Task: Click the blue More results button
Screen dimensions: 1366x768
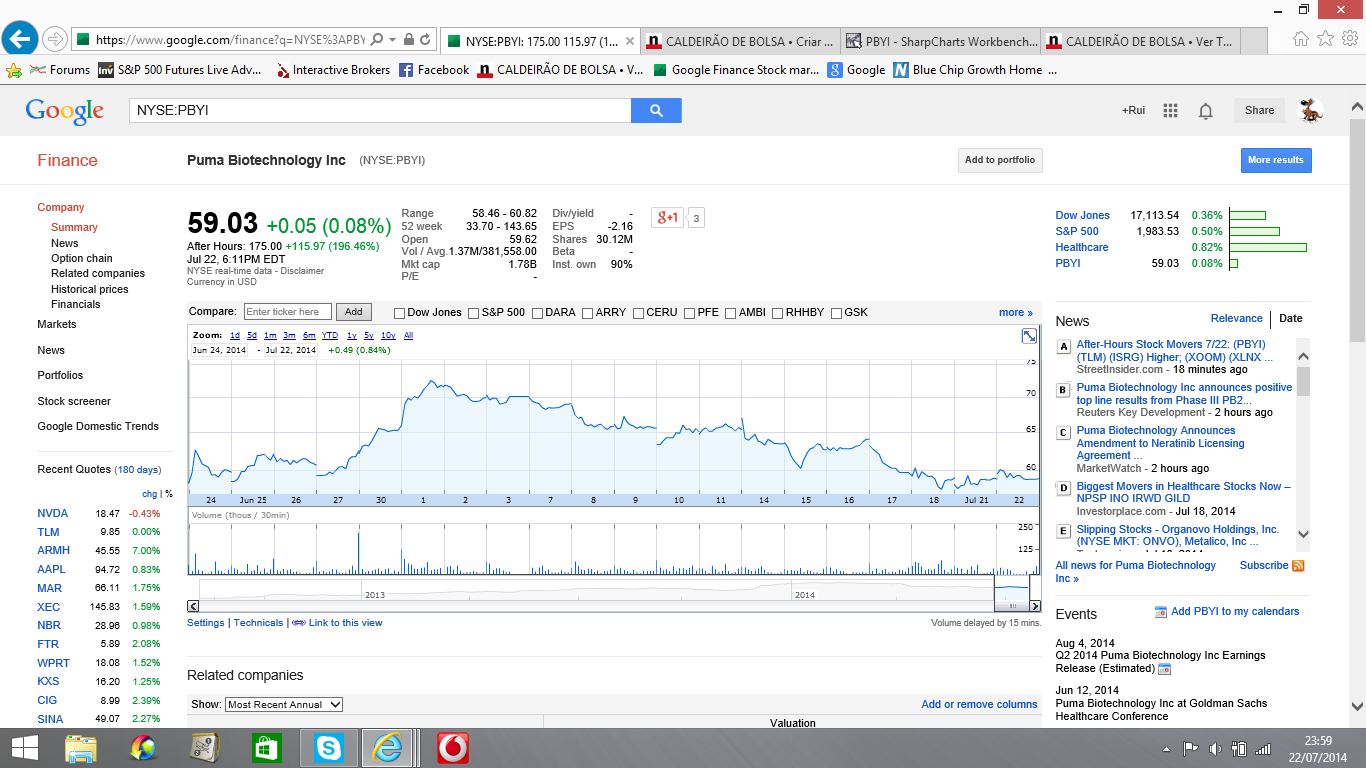Action: coord(1275,160)
